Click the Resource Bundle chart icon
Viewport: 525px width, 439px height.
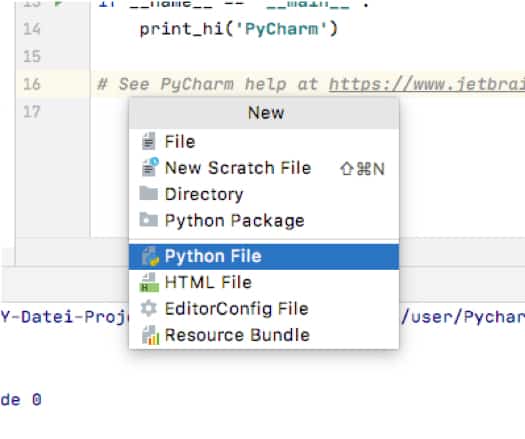[150, 335]
